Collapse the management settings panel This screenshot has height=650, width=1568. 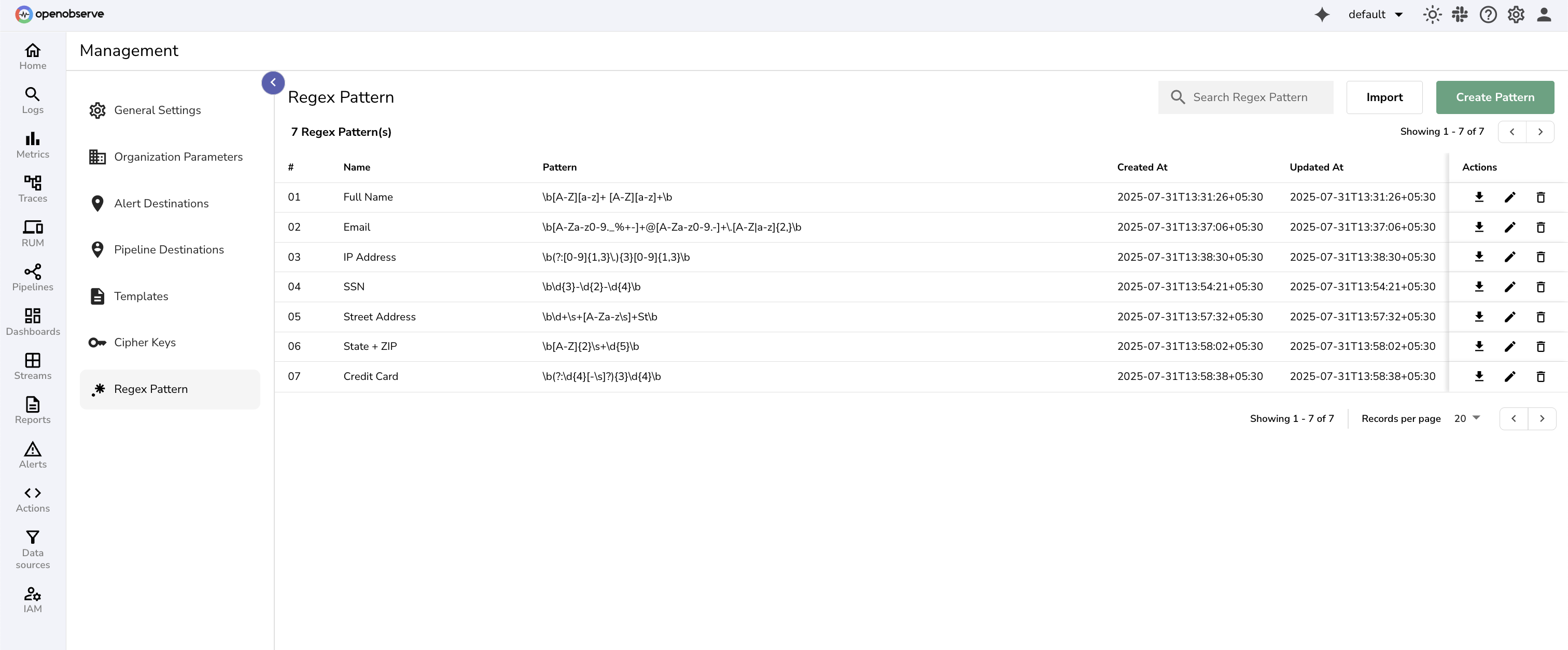tap(273, 82)
